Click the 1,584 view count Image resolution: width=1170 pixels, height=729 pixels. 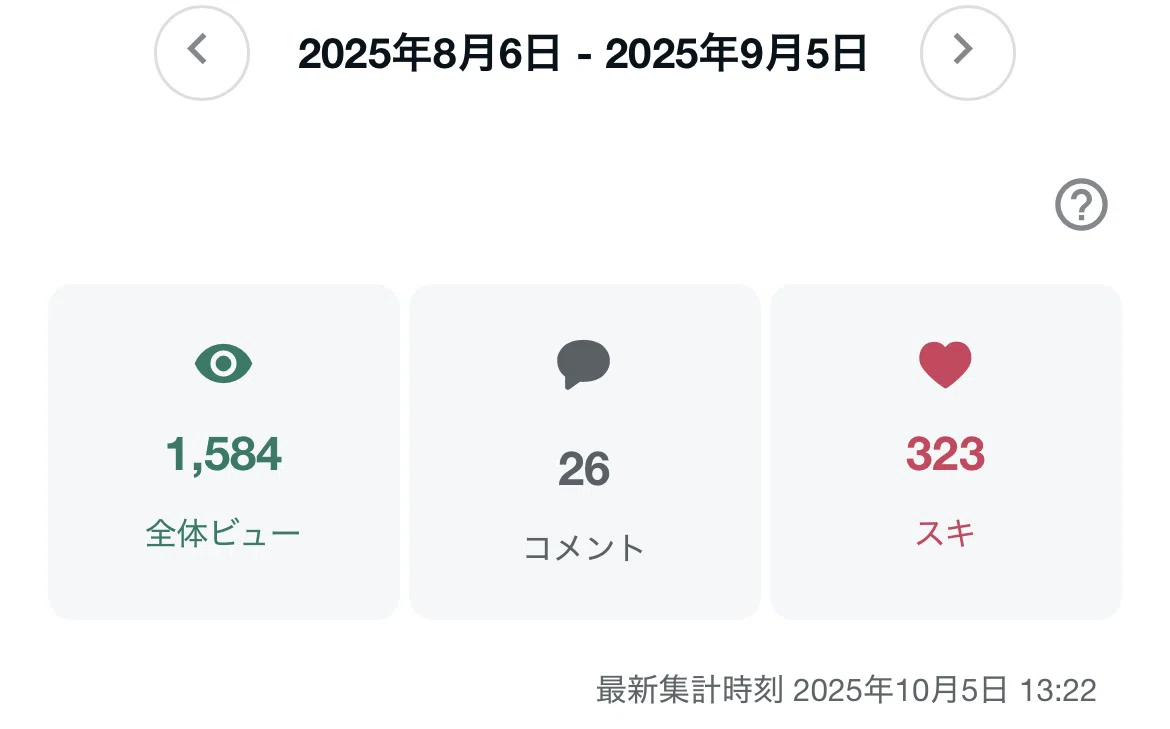click(223, 454)
